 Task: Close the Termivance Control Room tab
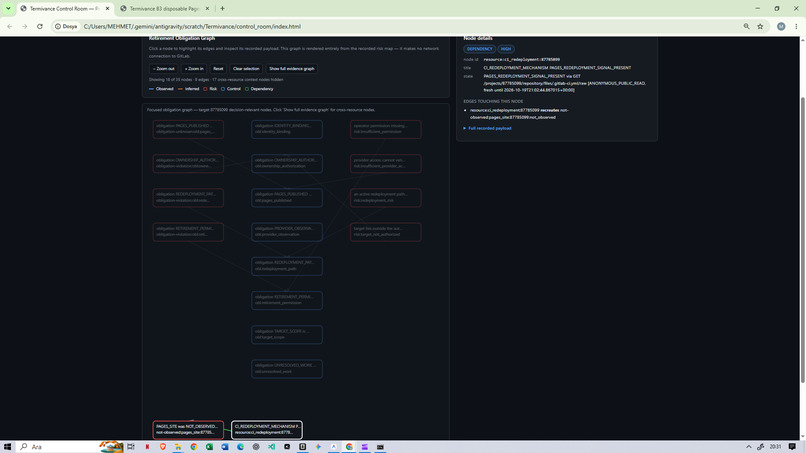click(x=107, y=9)
